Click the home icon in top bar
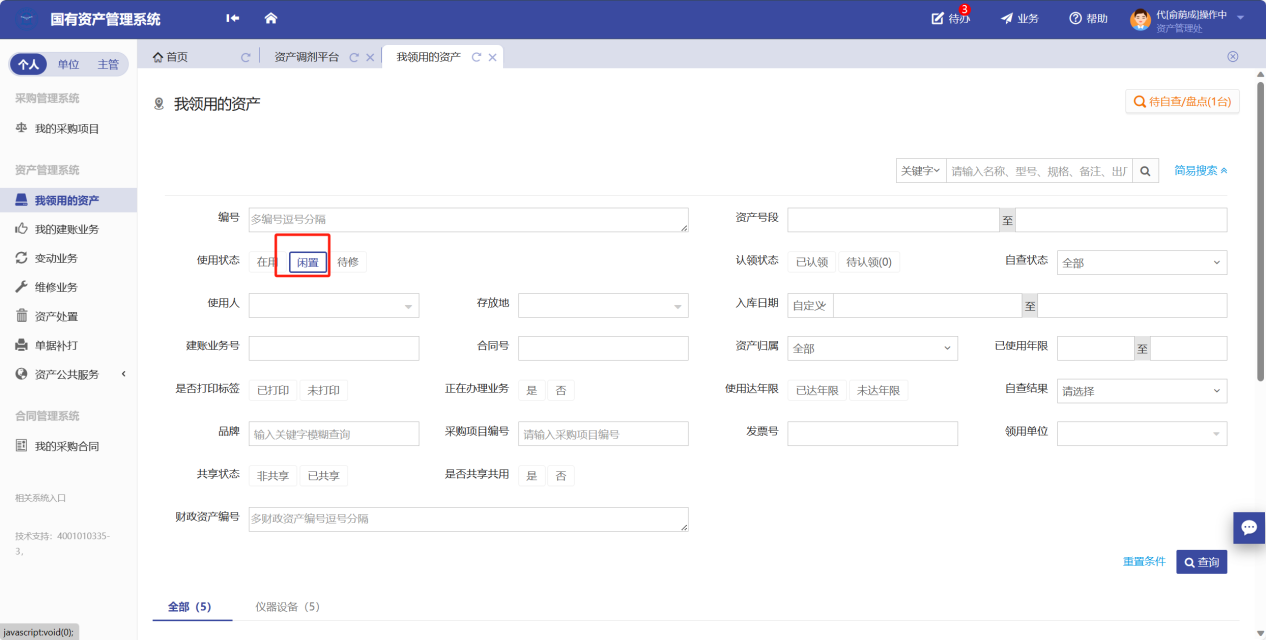Screen dimensions: 1266x640 coord(270,19)
